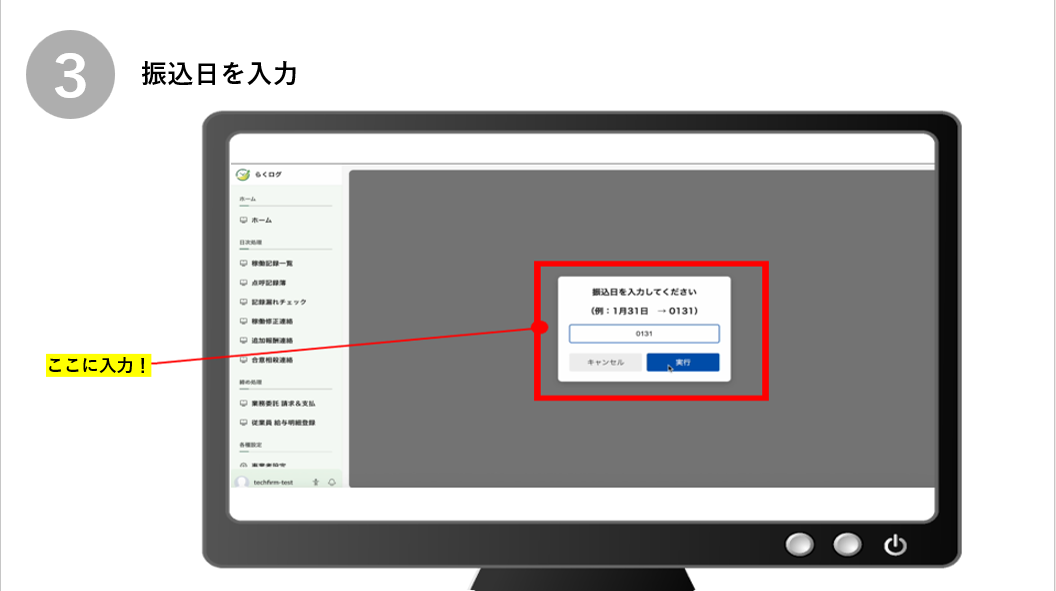
Task: Open notifications with the bell icon
Action: 331,482
